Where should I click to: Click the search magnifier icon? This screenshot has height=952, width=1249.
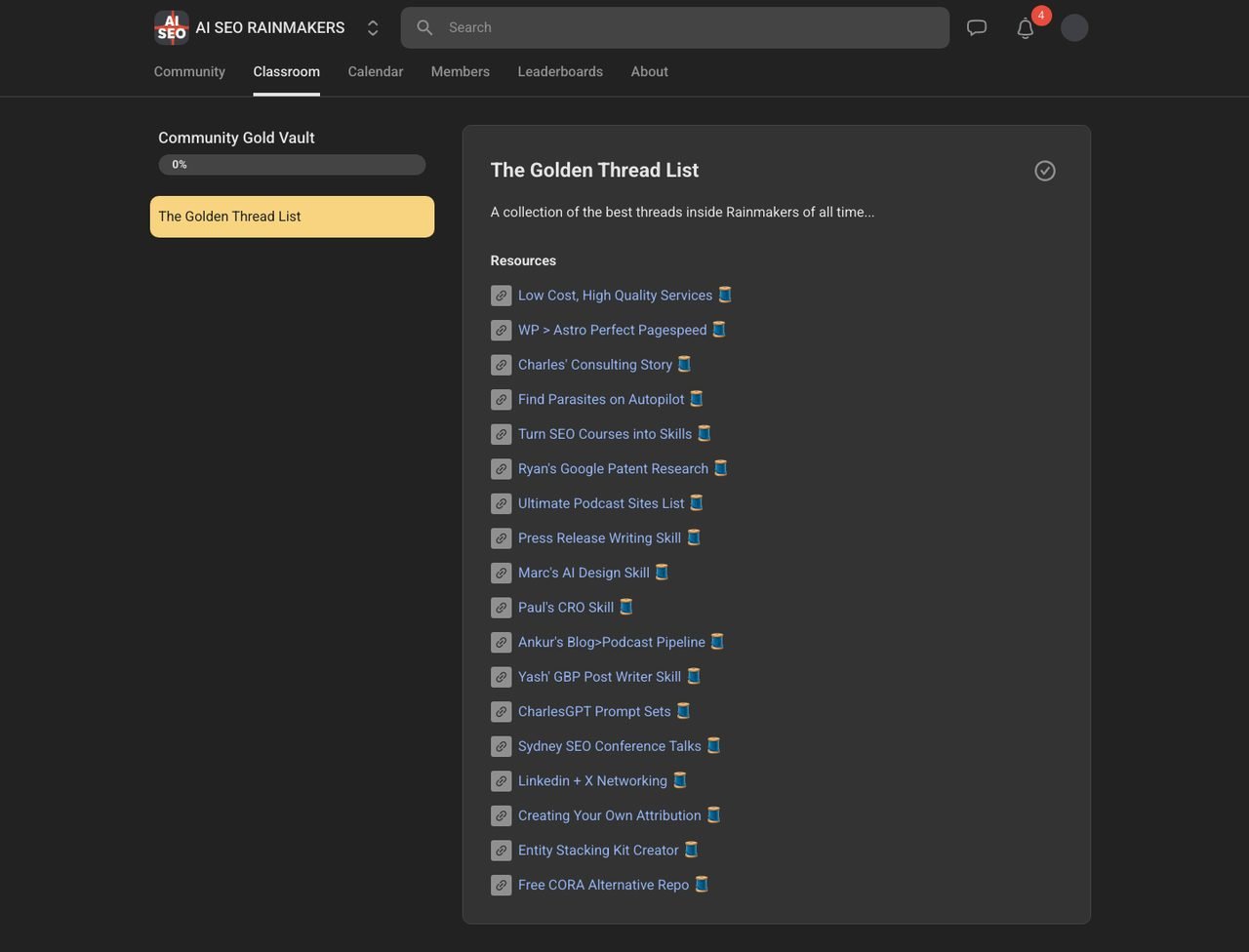coord(424,27)
